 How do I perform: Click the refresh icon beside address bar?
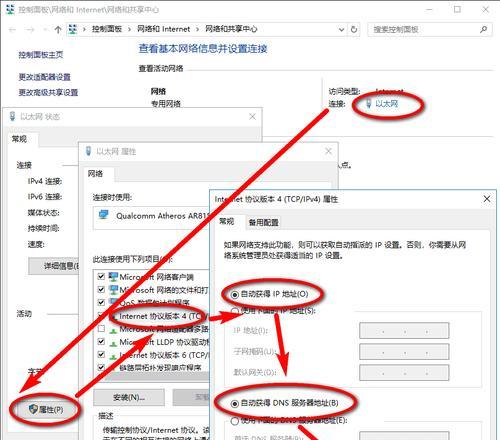point(354,29)
